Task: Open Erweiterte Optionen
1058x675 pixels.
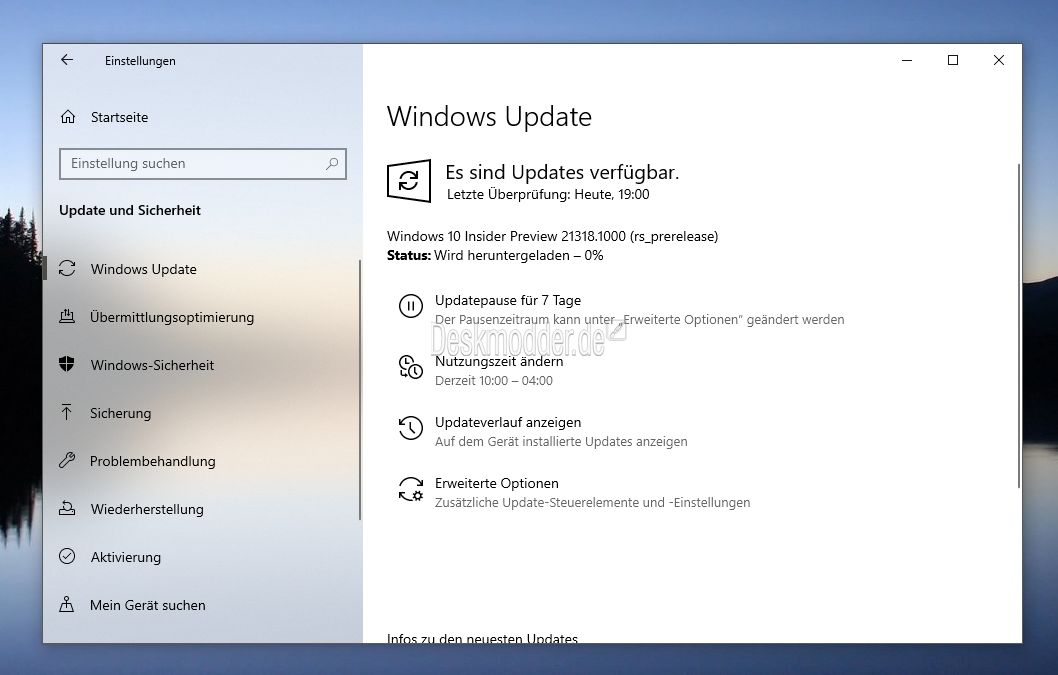Action: [497, 483]
